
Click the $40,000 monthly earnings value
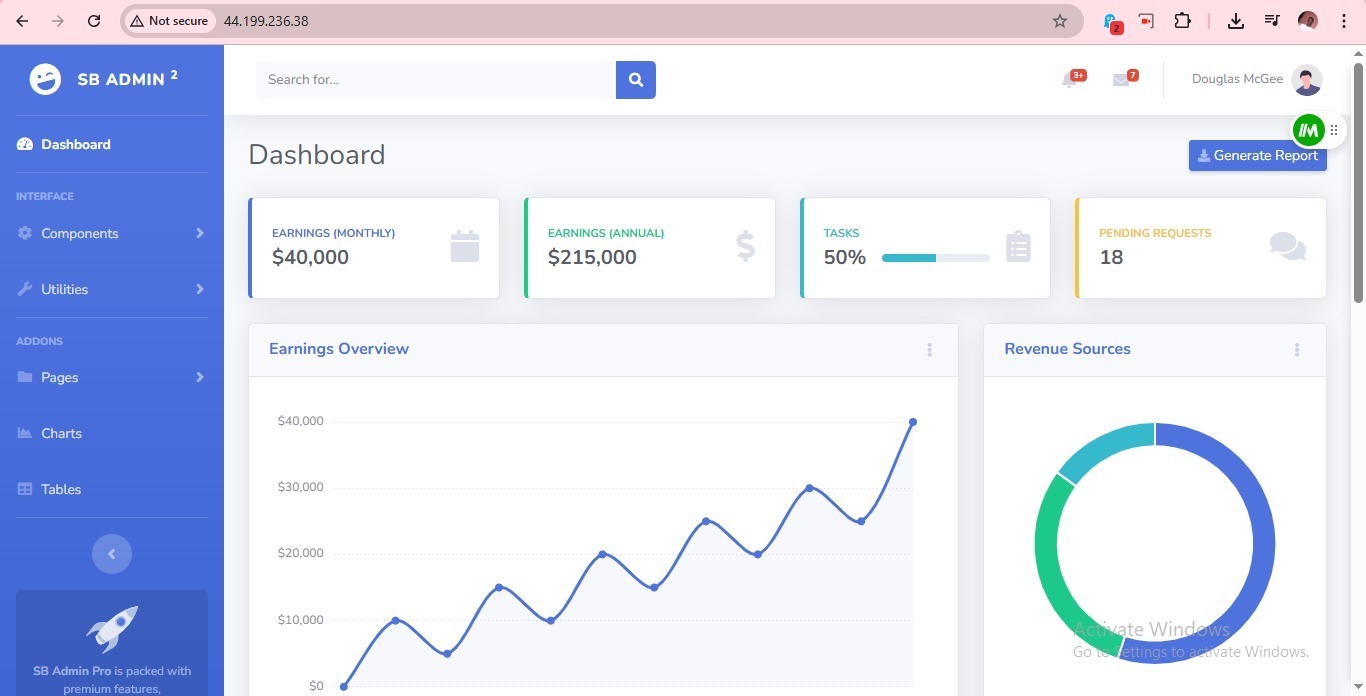310,257
